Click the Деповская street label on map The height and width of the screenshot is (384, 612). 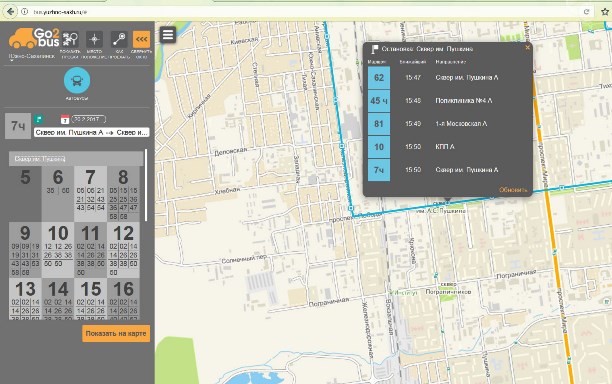(x=231, y=151)
